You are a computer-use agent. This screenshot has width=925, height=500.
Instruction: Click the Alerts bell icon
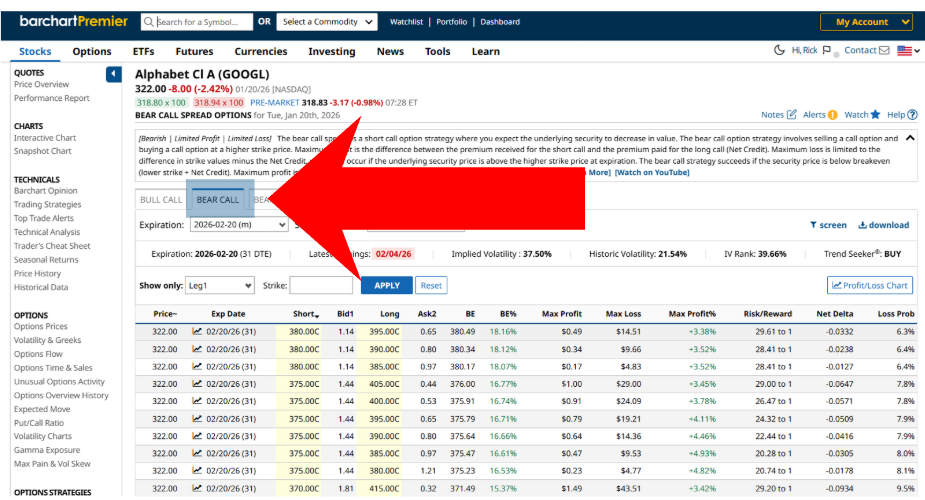(832, 115)
